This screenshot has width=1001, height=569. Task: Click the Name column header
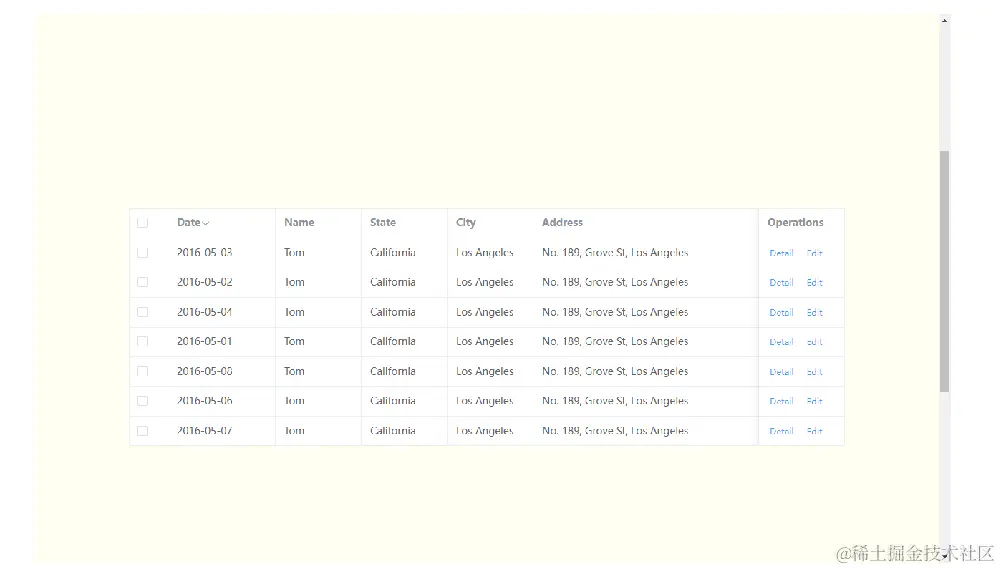coord(299,222)
